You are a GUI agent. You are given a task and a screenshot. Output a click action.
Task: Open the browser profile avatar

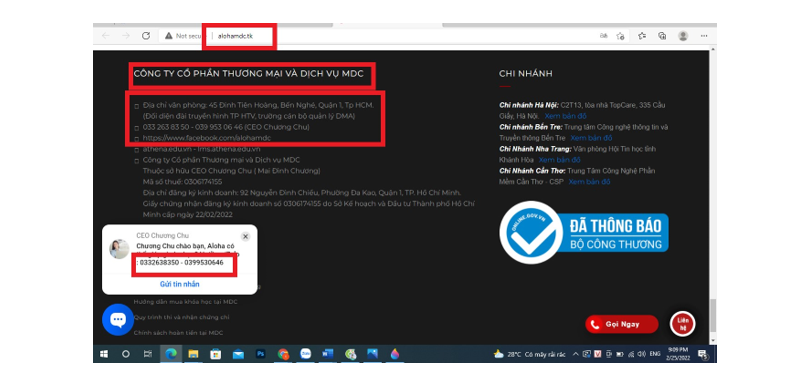click(683, 36)
